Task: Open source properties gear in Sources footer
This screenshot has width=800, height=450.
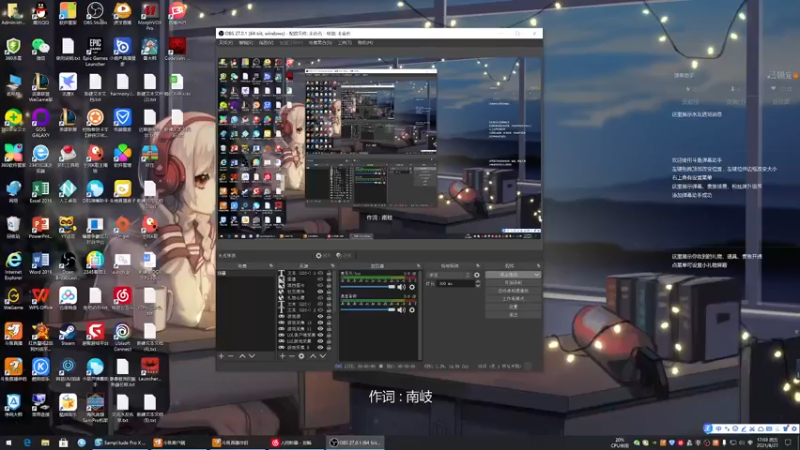Action: click(302, 356)
